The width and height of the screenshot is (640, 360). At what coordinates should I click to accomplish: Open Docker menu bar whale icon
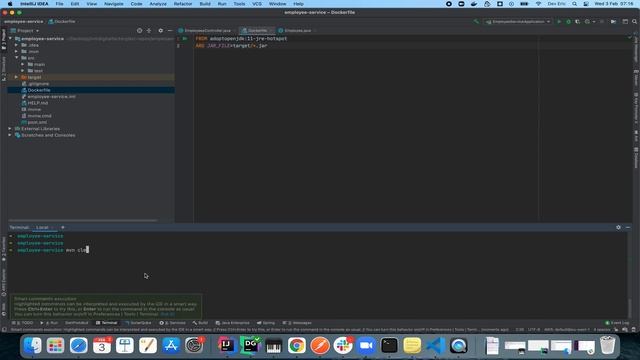coord(474,4)
